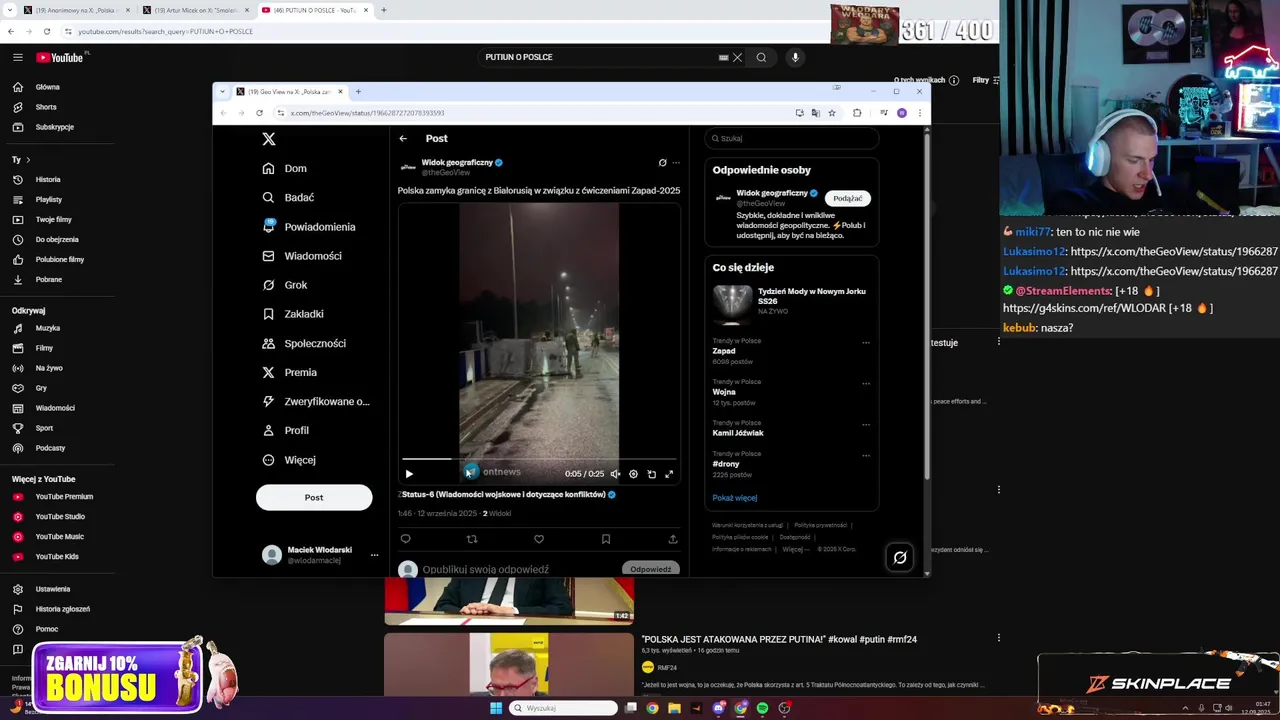Submit YouTube search with magnifier icon
The width and height of the screenshot is (1280, 720).
(761, 57)
